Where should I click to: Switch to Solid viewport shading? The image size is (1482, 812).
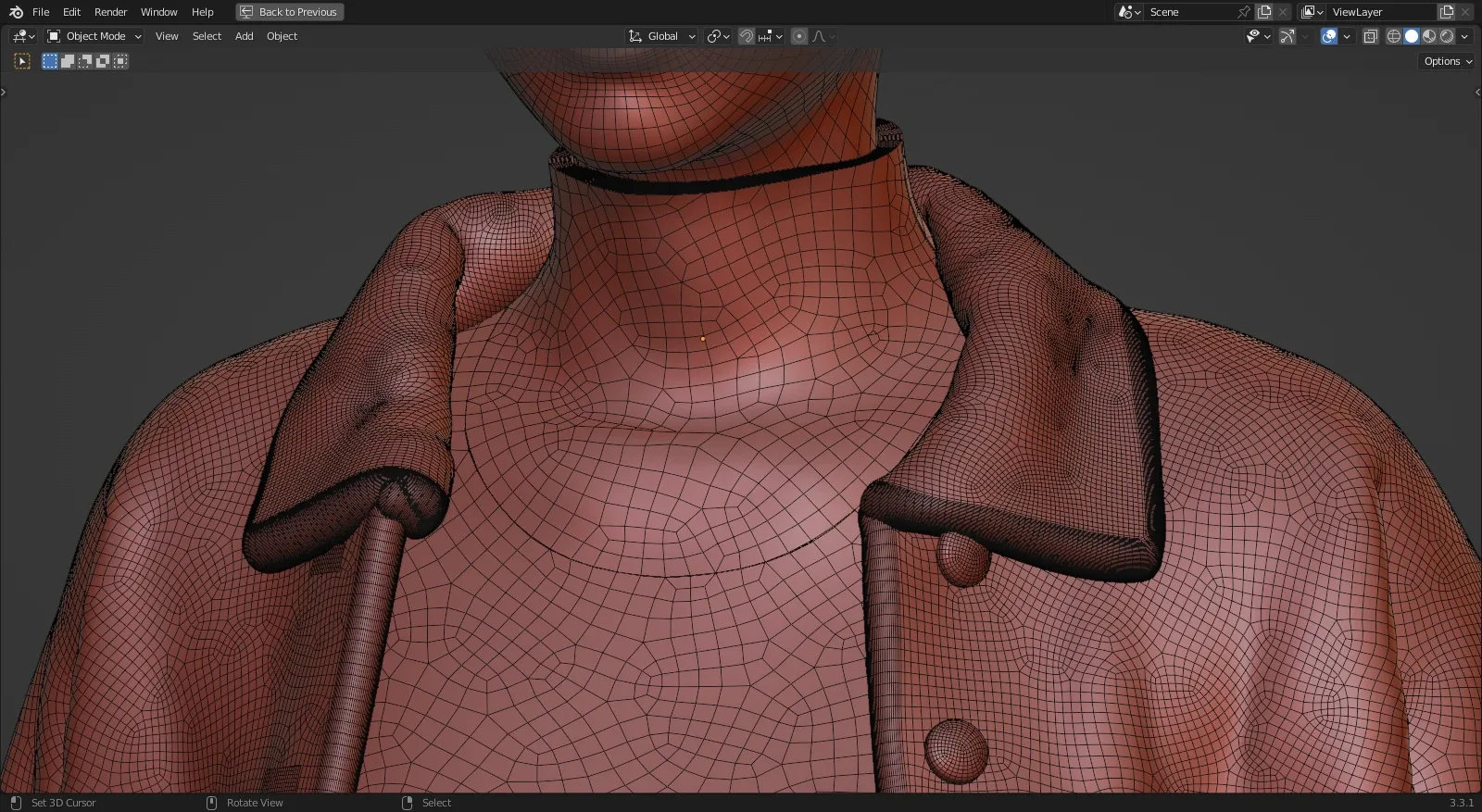[1411, 36]
